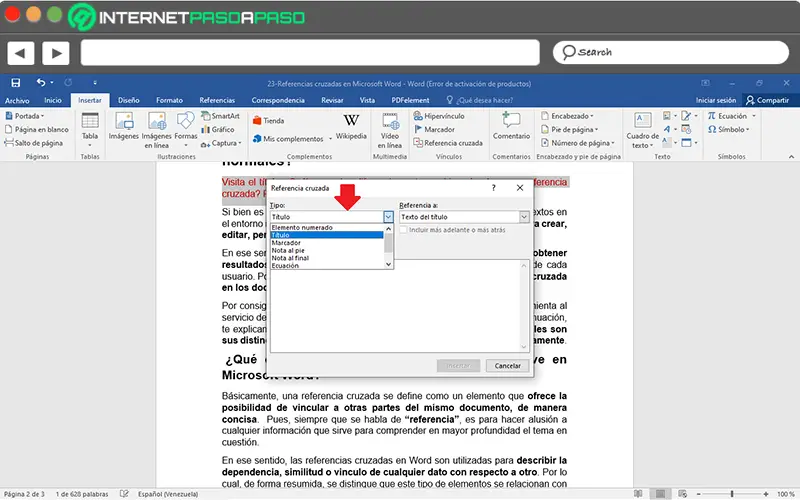Viewport: 800px width, 500px height.
Task: Click the browser back arrow button
Action: click(x=21, y=53)
